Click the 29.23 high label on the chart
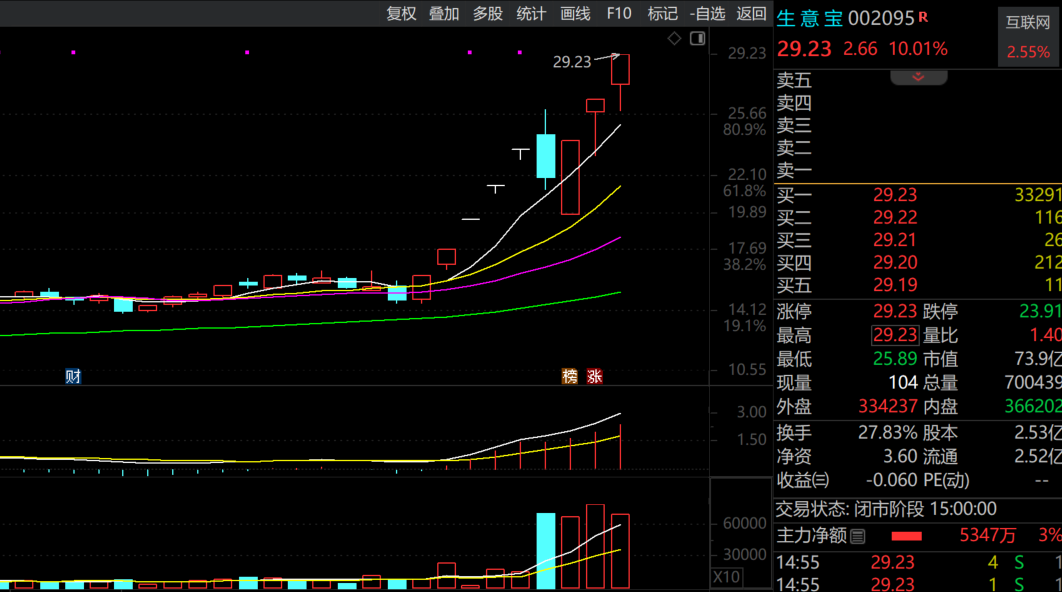The image size is (1062, 592). click(572, 62)
